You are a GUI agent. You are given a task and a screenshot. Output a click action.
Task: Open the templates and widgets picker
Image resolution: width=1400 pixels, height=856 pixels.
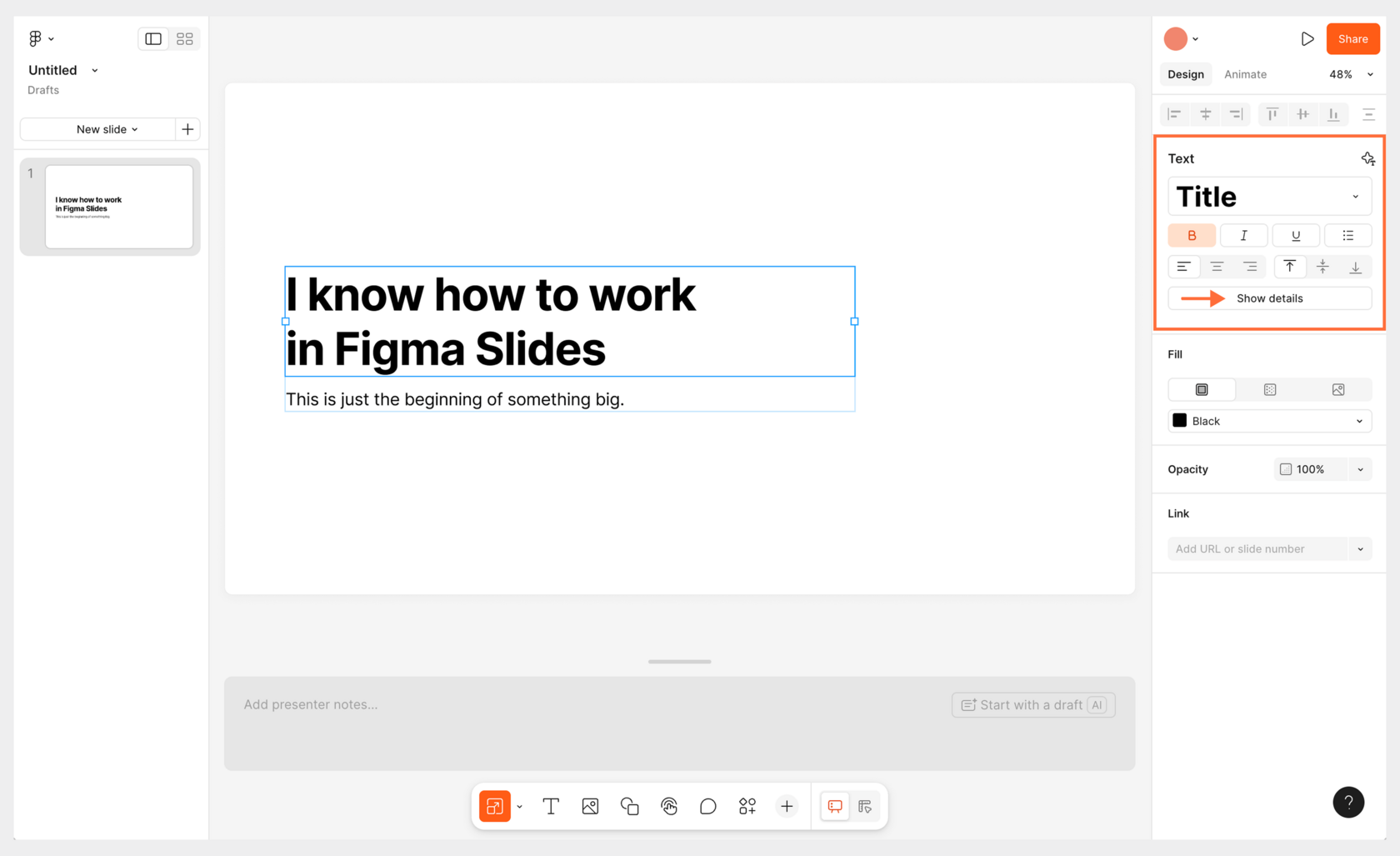tap(747, 806)
